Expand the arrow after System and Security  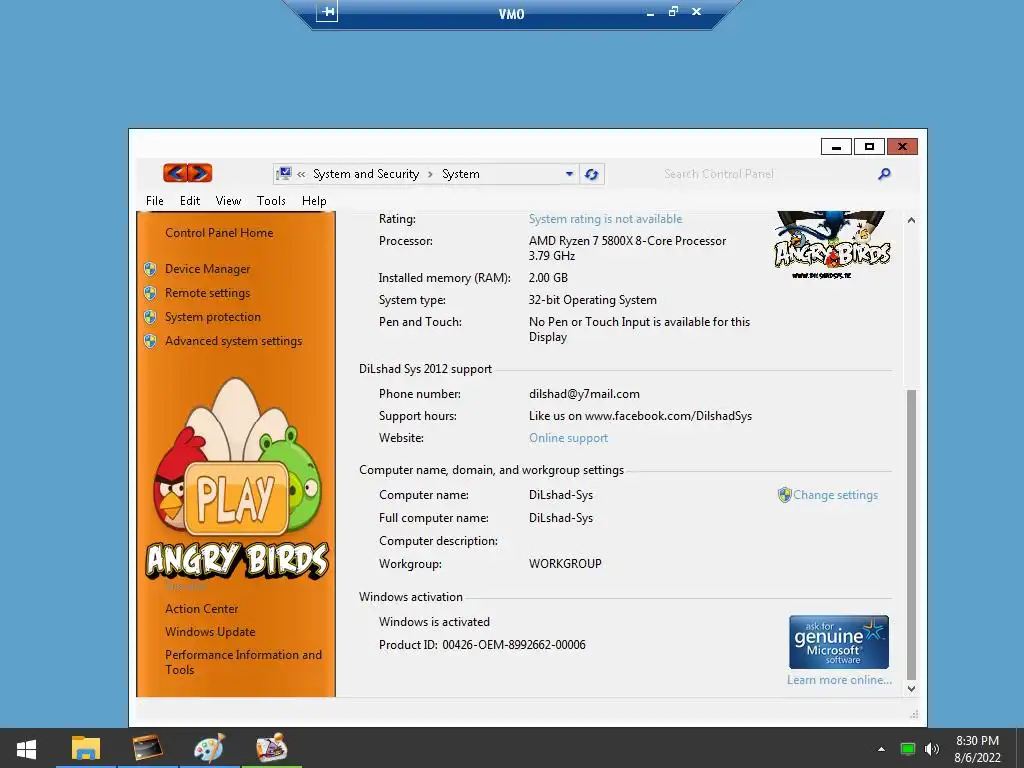pos(430,174)
